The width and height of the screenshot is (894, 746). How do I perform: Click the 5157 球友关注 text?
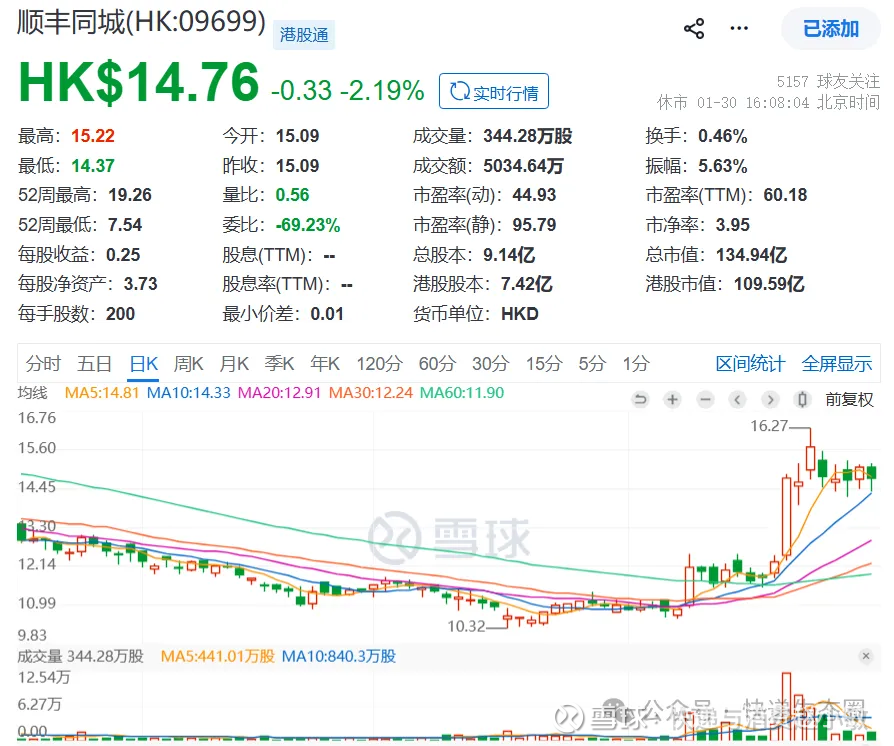point(828,82)
